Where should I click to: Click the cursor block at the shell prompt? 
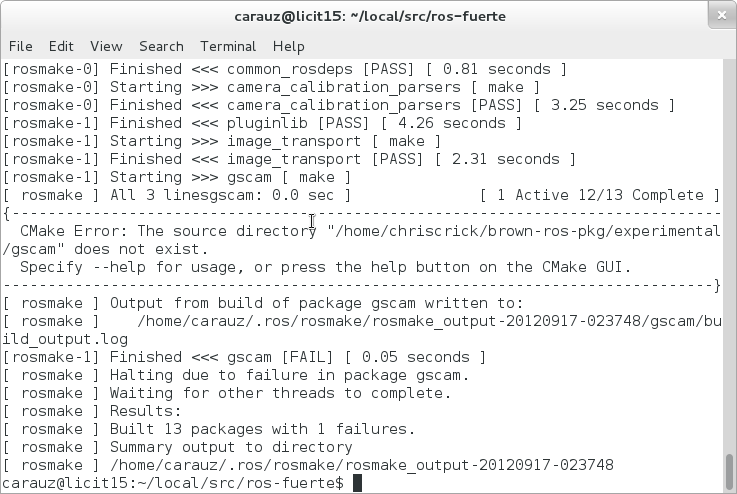coord(360,484)
